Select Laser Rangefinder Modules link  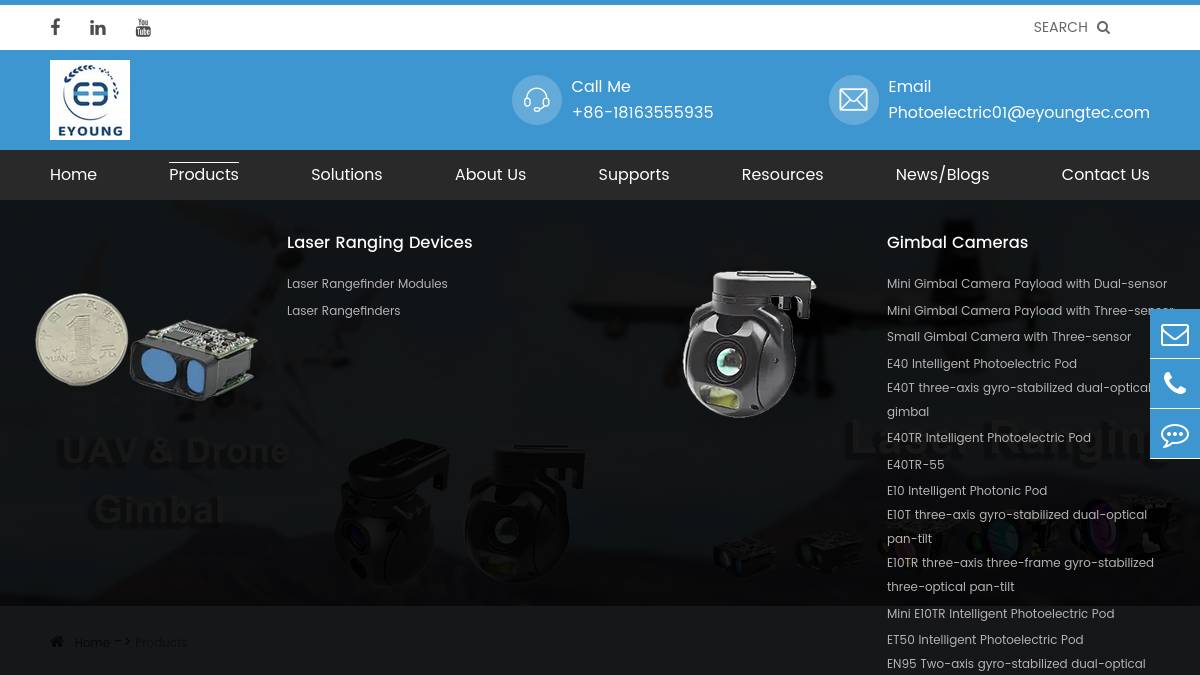click(x=367, y=284)
